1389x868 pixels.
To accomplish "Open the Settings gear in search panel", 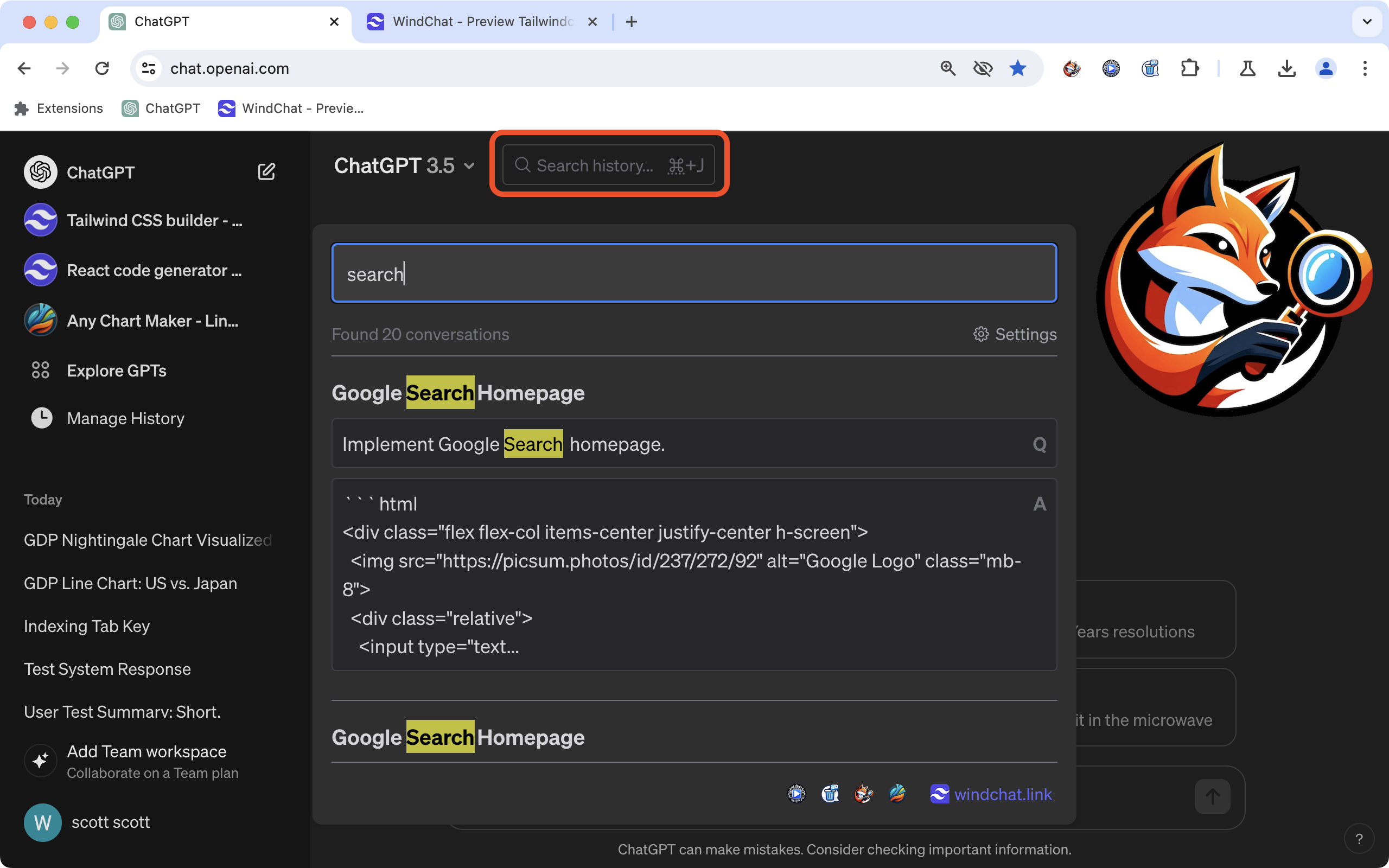I will 1015,334.
